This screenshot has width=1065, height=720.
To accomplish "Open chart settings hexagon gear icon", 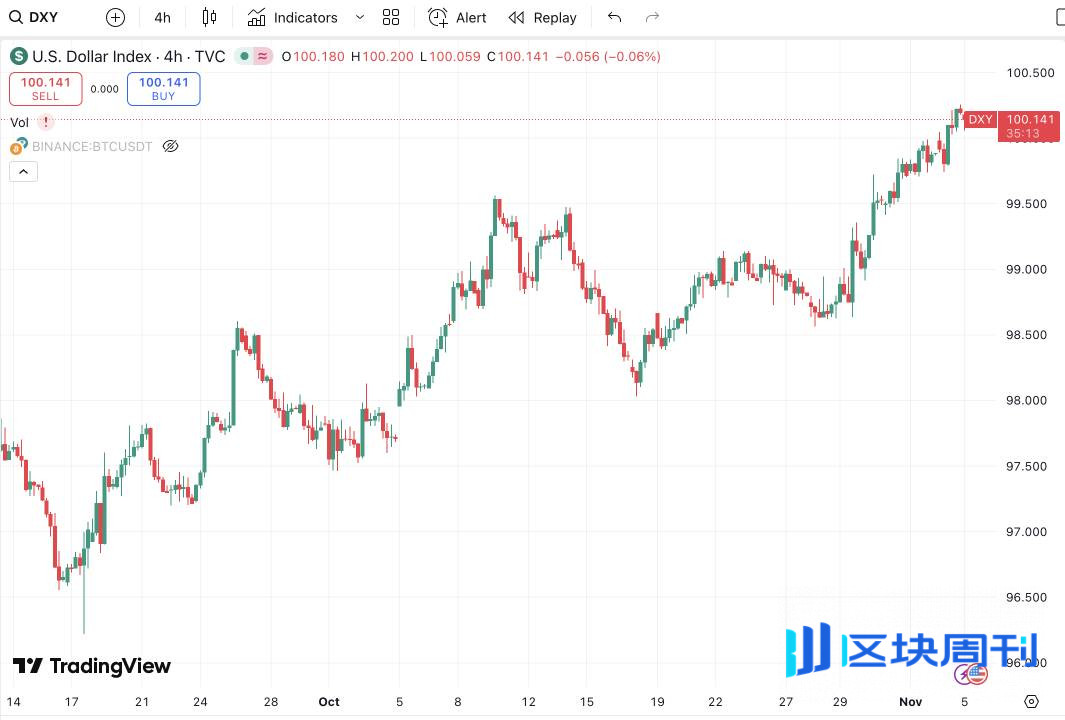I will 1031,701.
